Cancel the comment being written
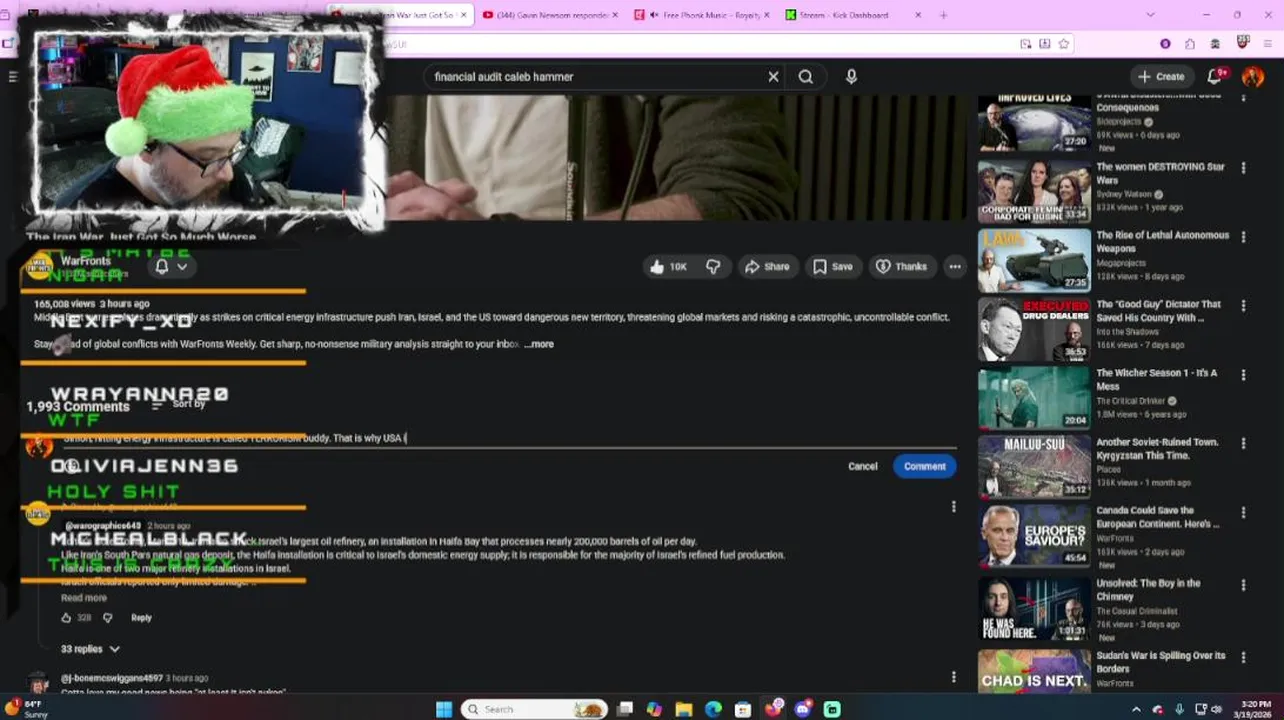1284x720 pixels. click(863, 466)
